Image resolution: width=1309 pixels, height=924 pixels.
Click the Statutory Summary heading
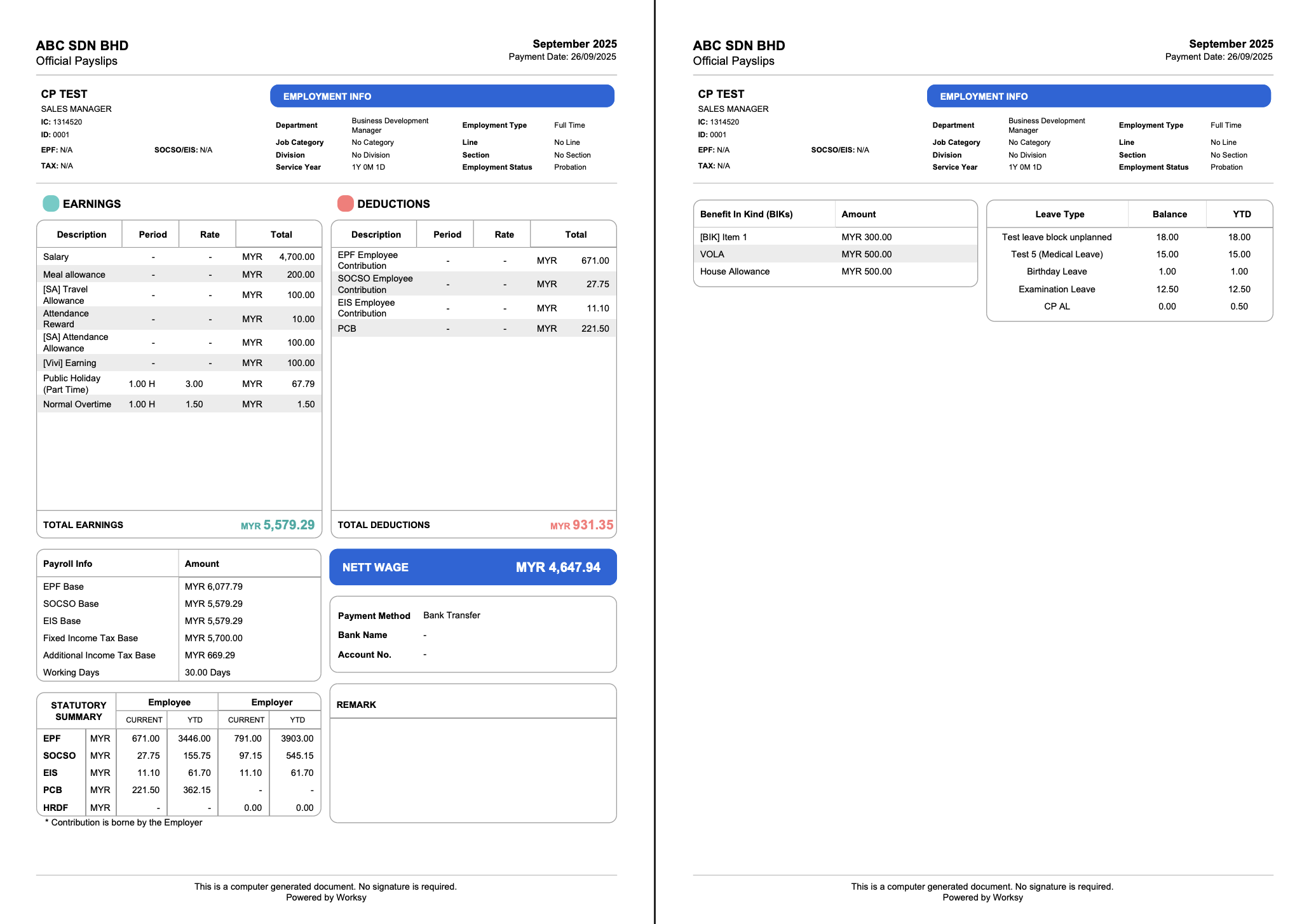click(78, 711)
